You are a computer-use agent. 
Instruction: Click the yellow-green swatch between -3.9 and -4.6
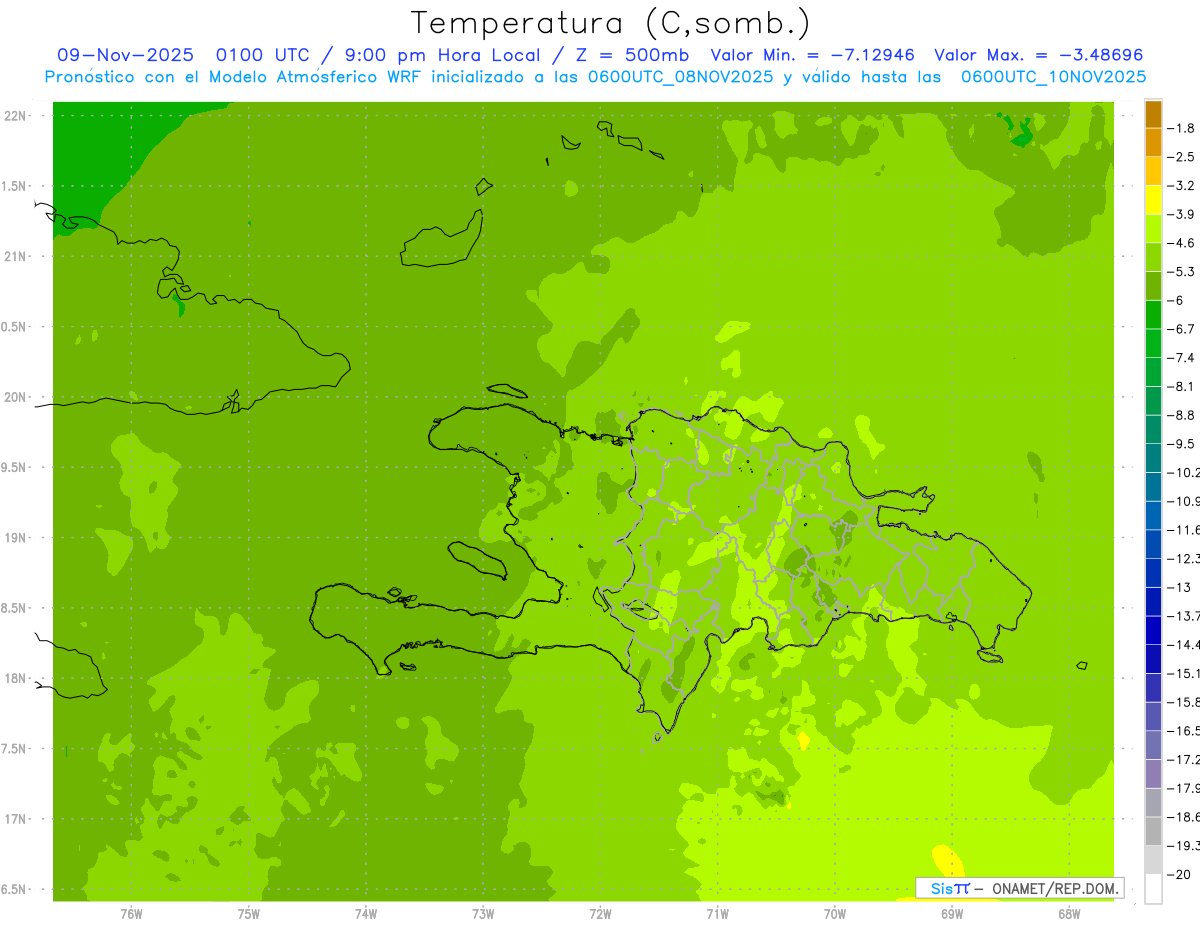pos(1153,229)
